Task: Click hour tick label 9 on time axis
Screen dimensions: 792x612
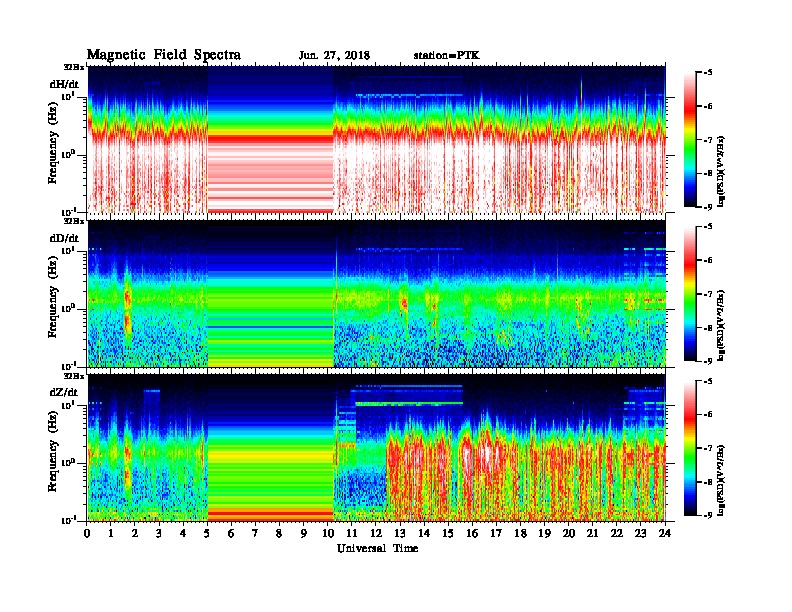Action: [304, 533]
